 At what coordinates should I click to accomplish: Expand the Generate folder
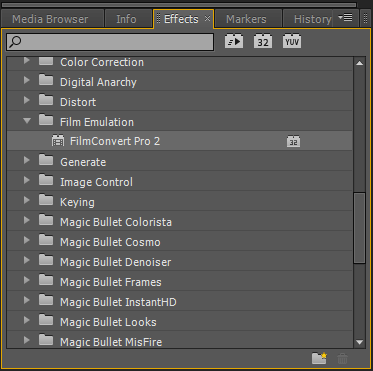27,161
